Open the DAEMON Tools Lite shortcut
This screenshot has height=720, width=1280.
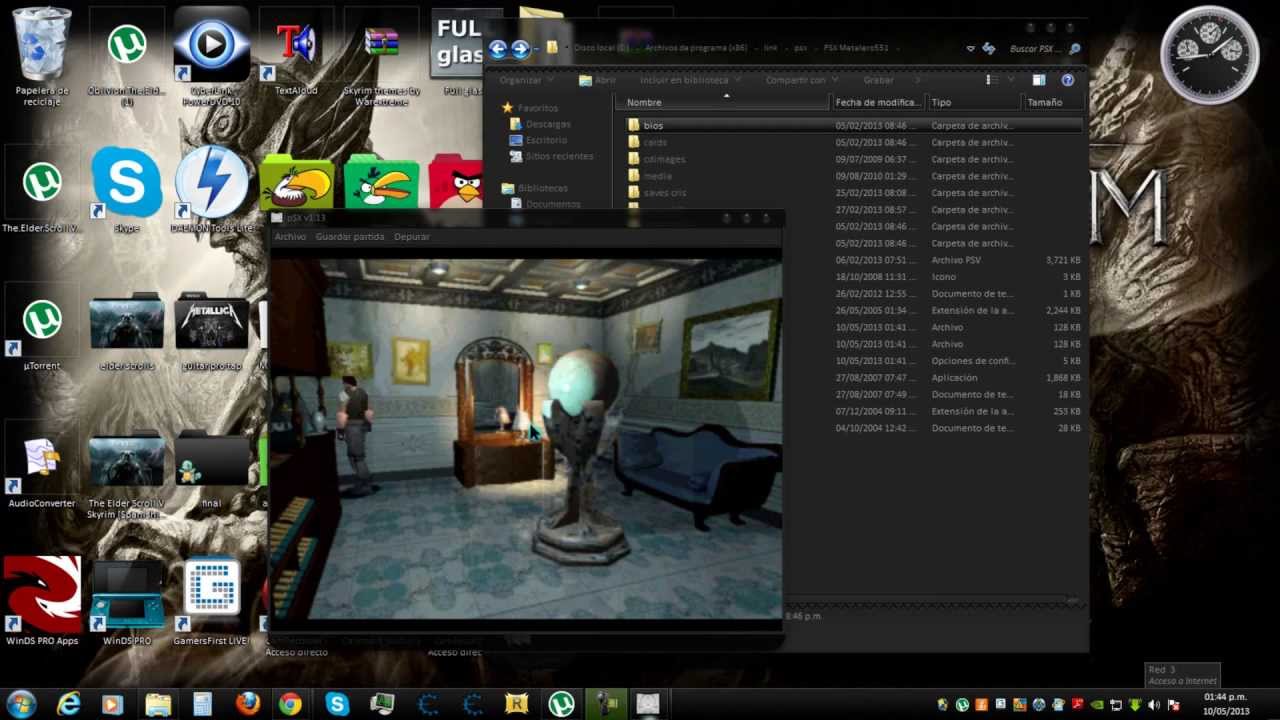tap(211, 190)
